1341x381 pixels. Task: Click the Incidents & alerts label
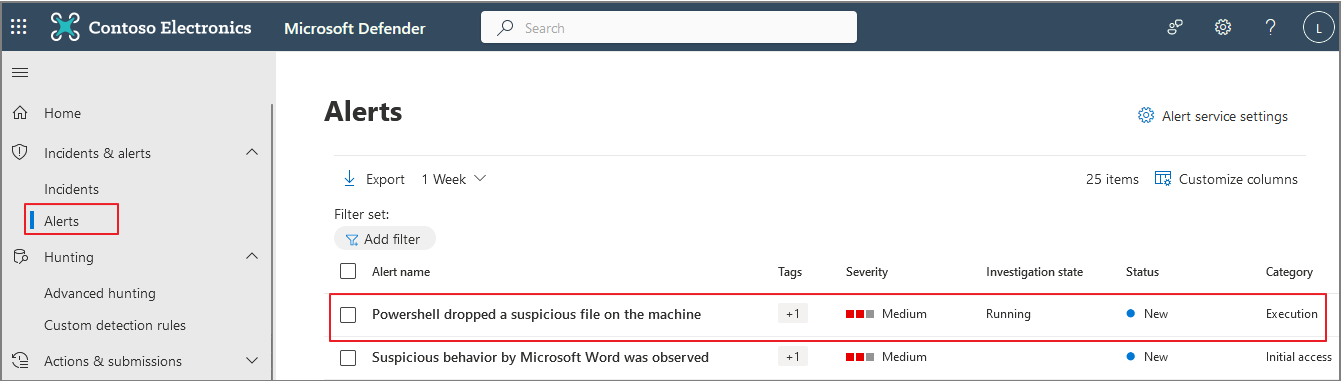(98, 153)
